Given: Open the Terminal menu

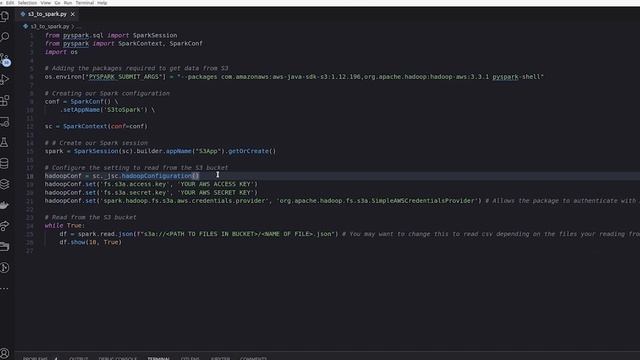Looking at the screenshot, I should point(85,2).
